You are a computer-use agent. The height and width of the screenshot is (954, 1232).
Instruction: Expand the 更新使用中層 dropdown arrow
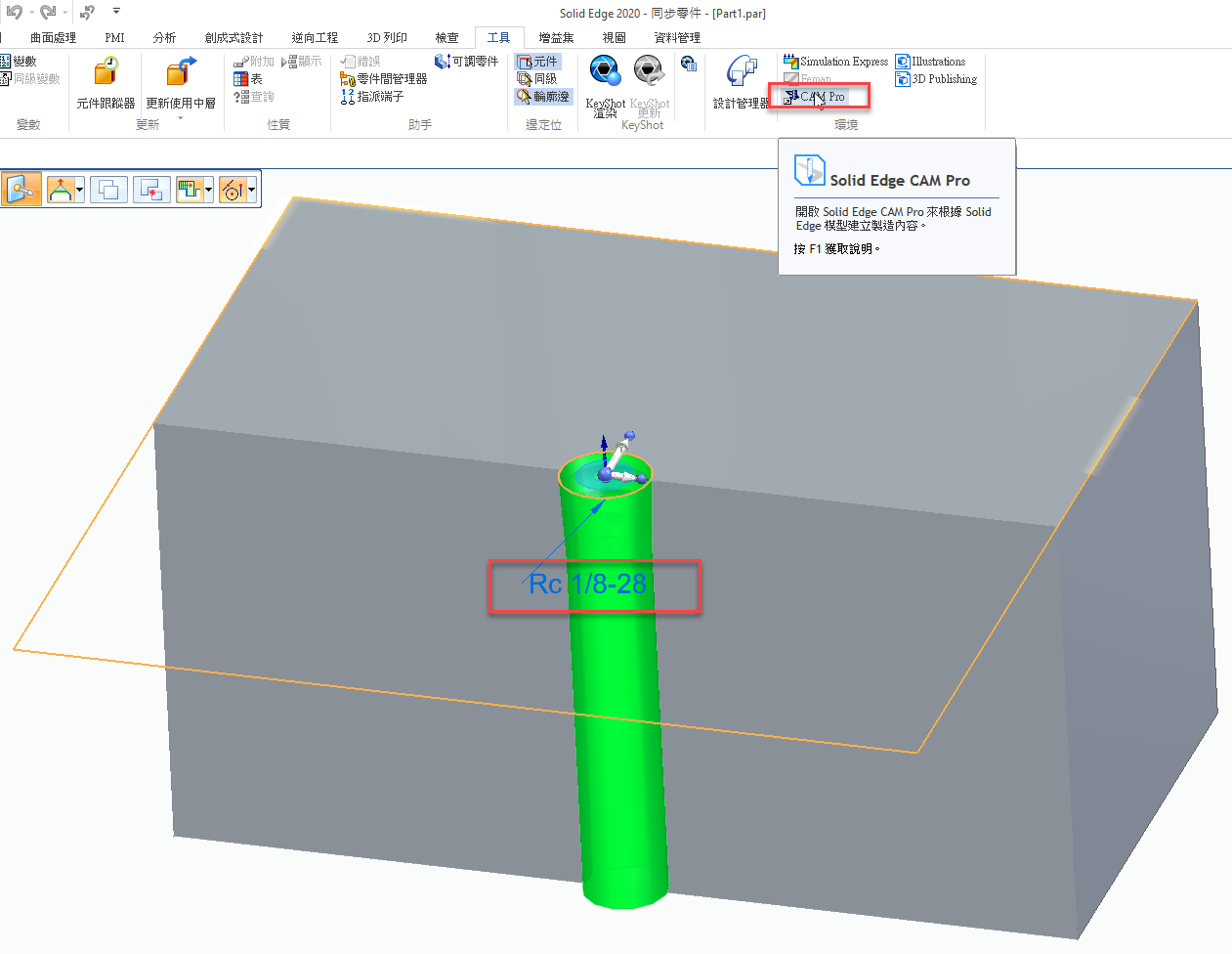181,118
